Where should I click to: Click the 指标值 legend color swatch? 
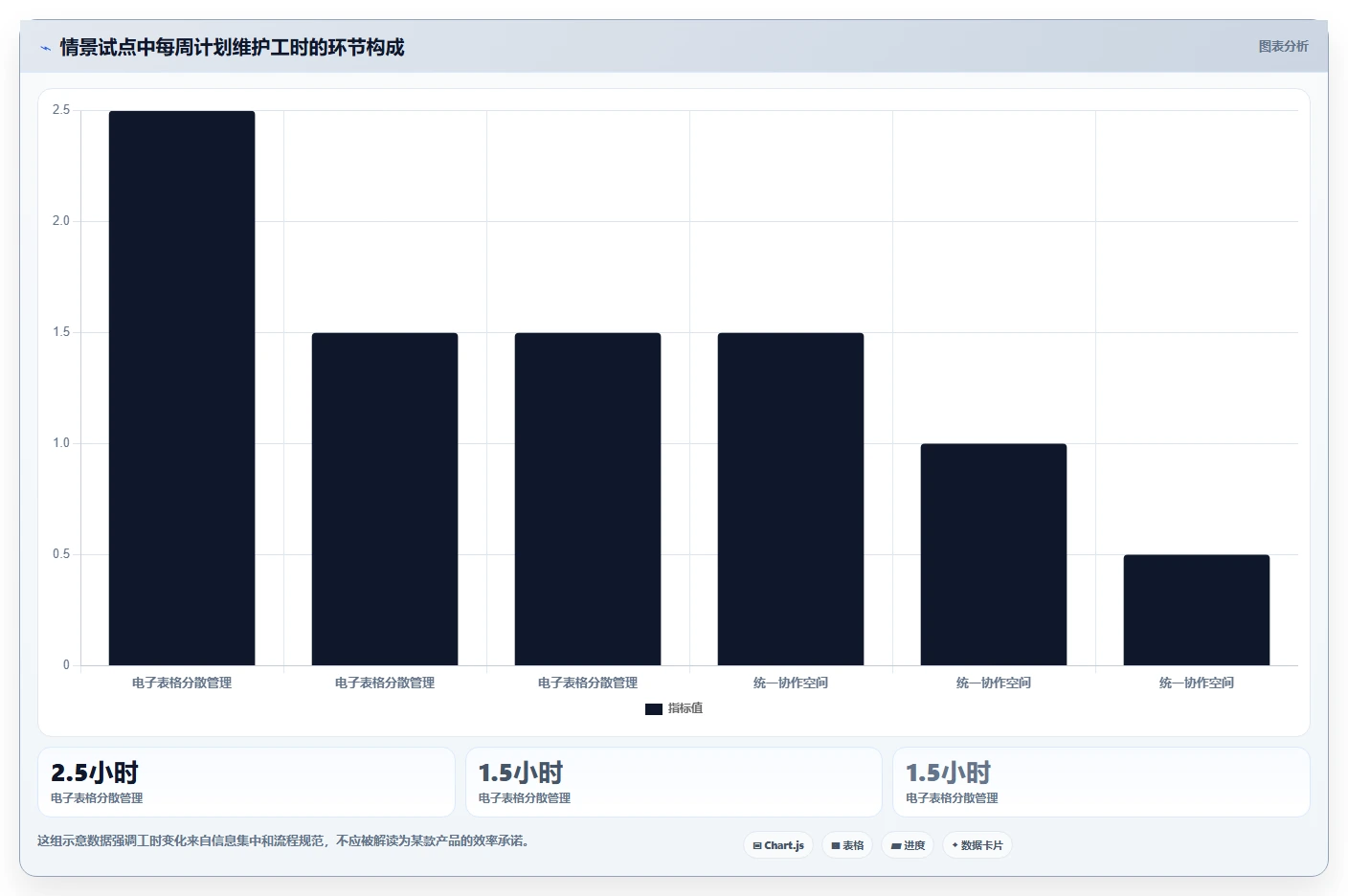tap(654, 709)
